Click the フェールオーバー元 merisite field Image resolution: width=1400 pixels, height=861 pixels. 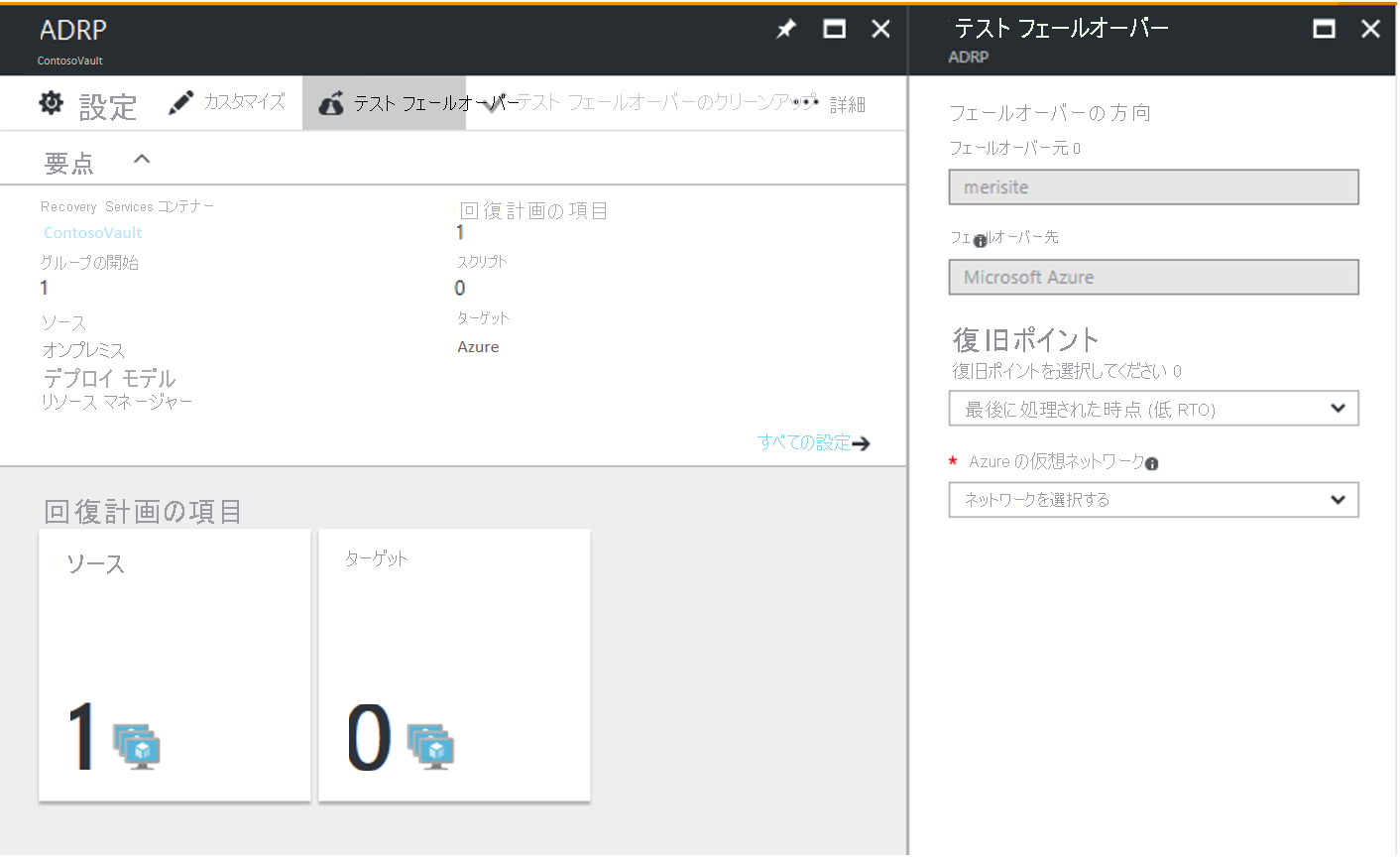pos(1153,186)
